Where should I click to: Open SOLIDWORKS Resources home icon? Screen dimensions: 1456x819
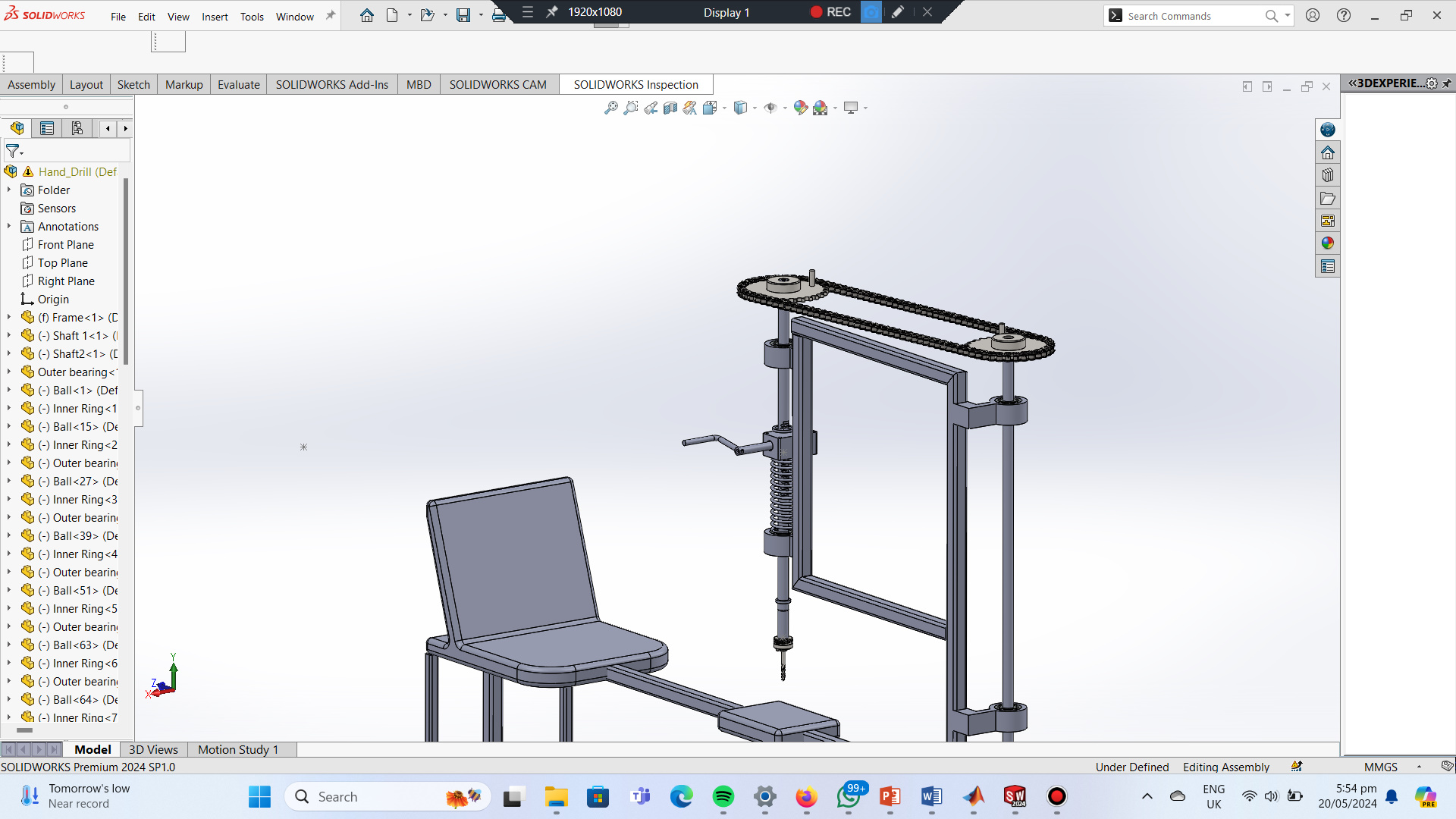pyautogui.click(x=1327, y=152)
